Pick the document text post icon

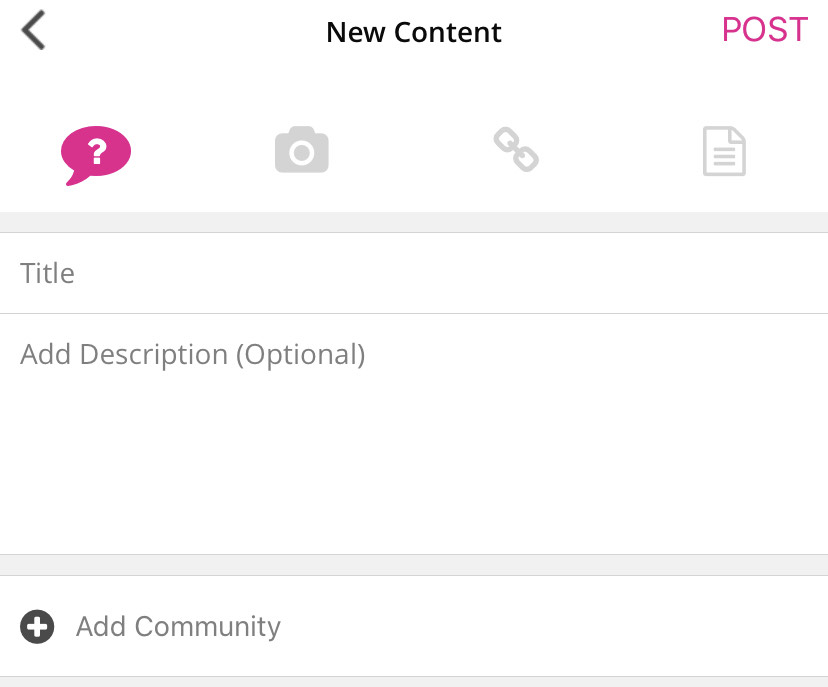pos(724,151)
